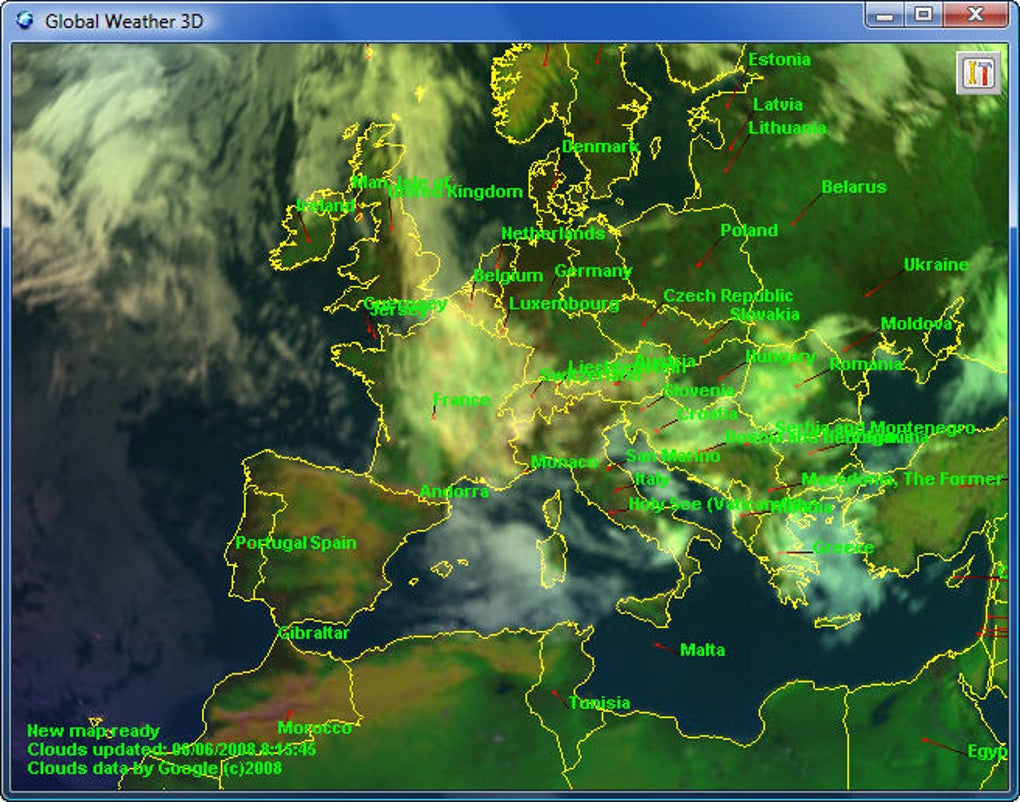1020x802 pixels.
Task: Click the Ukraine country label
Action: click(936, 265)
